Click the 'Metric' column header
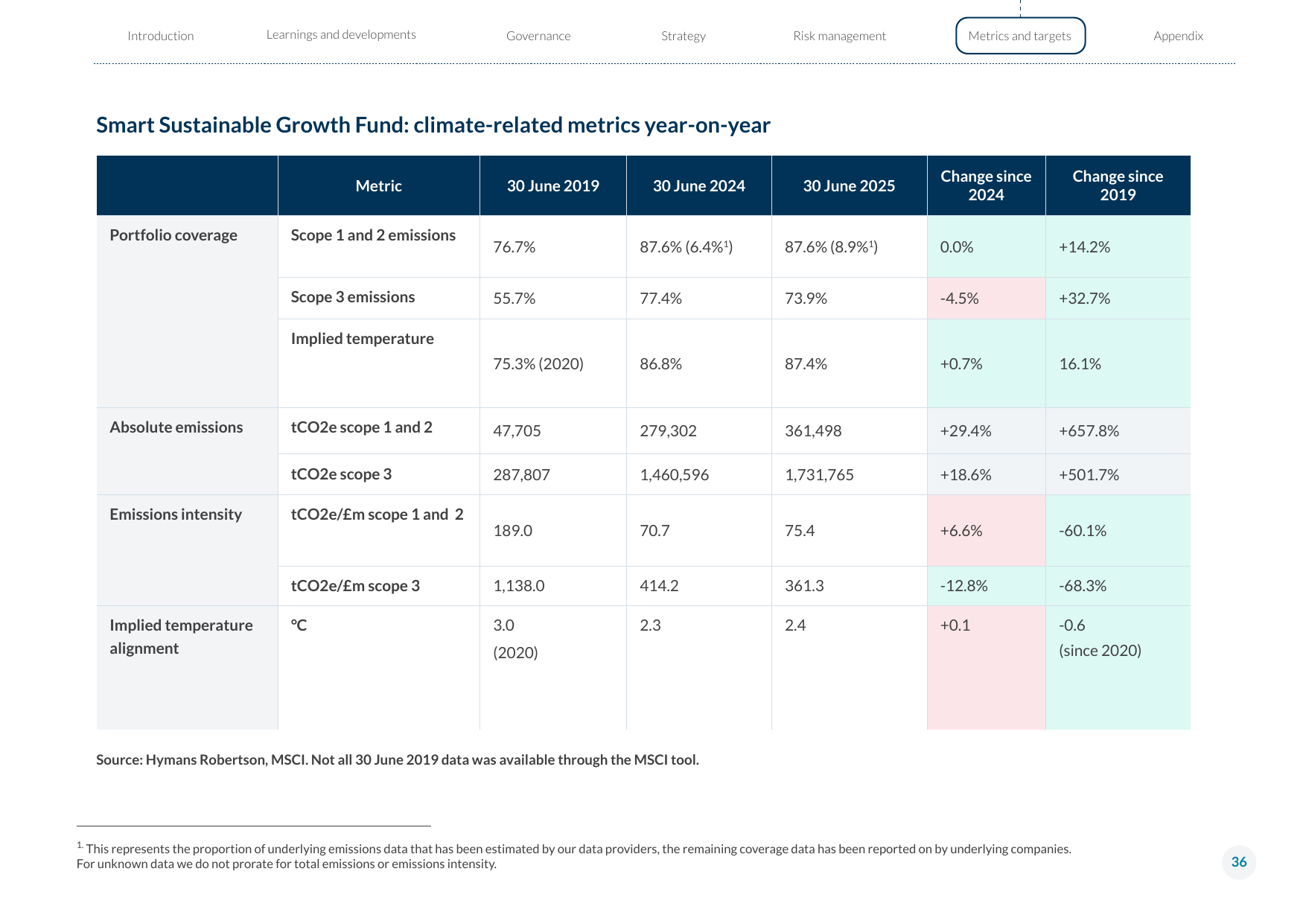Image resolution: width=1306 pixels, height=924 pixels. (x=379, y=186)
